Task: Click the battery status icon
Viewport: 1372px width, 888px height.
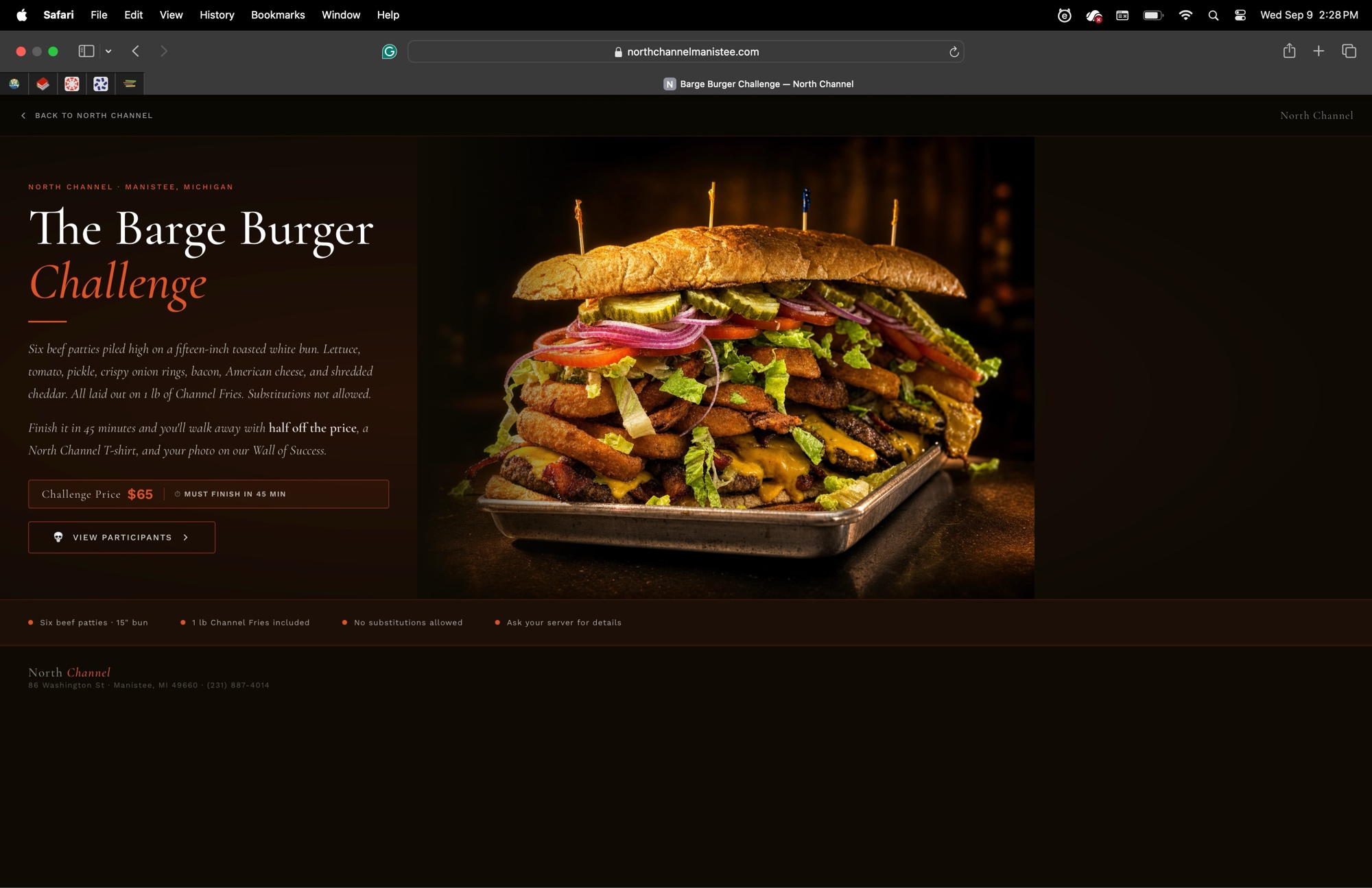Action: point(1153,15)
